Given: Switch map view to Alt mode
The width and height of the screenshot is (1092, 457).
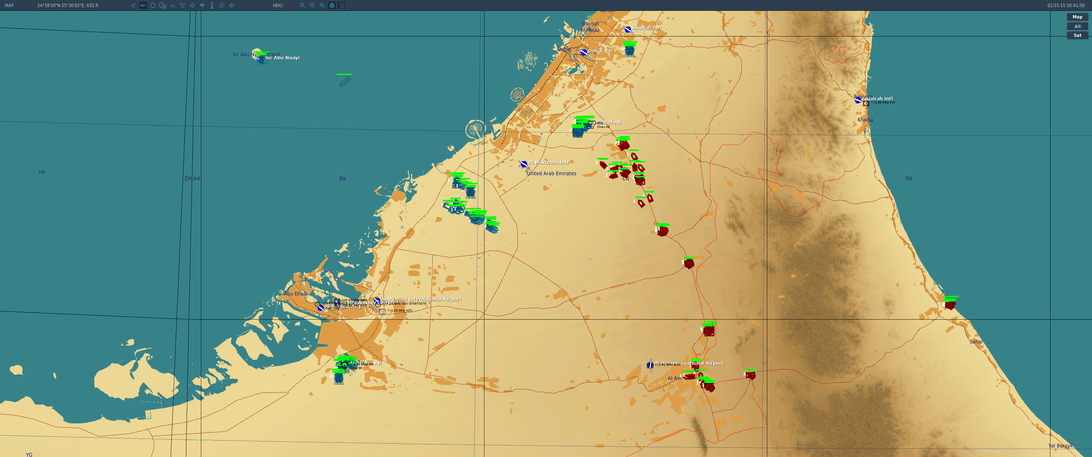Looking at the screenshot, I should (1077, 26).
